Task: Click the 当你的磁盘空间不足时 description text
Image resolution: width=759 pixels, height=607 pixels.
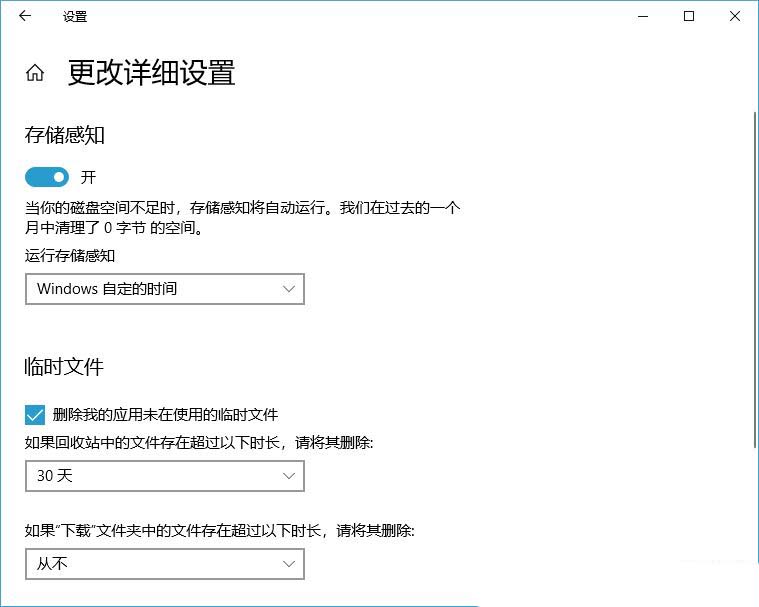Action: coord(243,217)
